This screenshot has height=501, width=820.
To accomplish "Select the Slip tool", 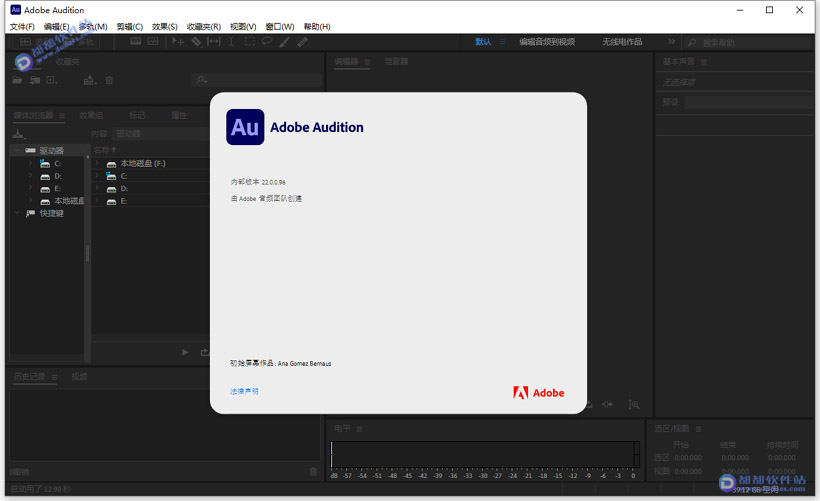I will coord(214,41).
